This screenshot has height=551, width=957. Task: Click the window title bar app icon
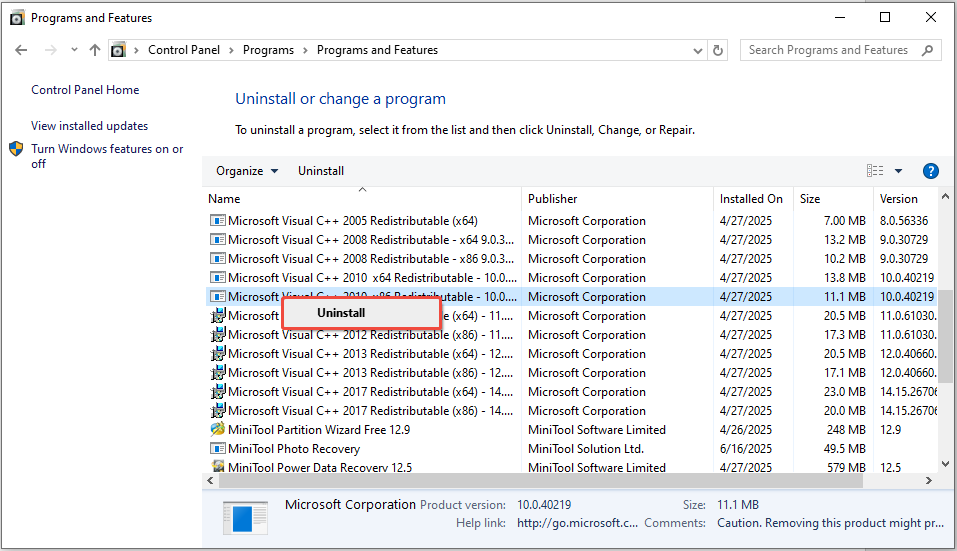point(17,18)
